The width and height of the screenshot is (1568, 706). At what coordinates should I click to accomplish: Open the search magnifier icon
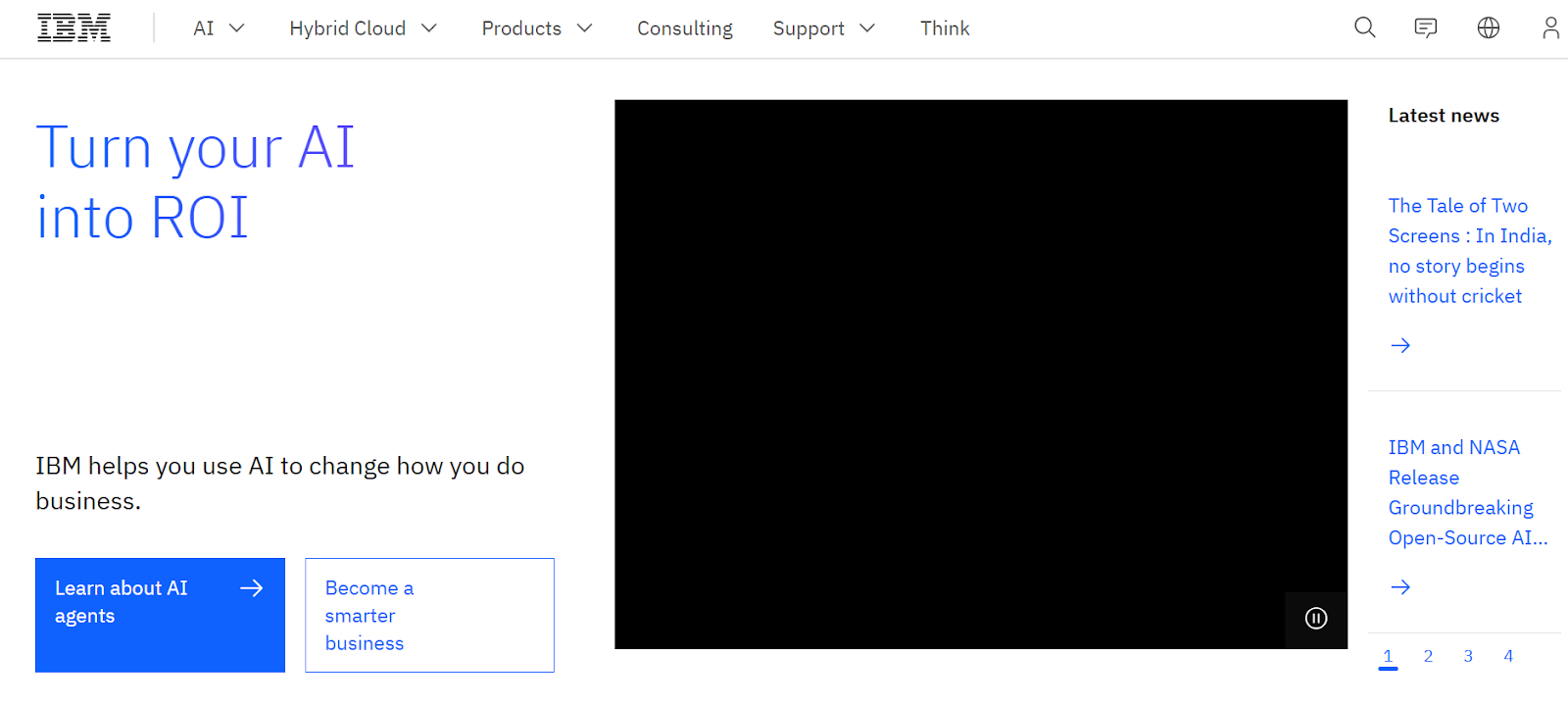click(1365, 28)
